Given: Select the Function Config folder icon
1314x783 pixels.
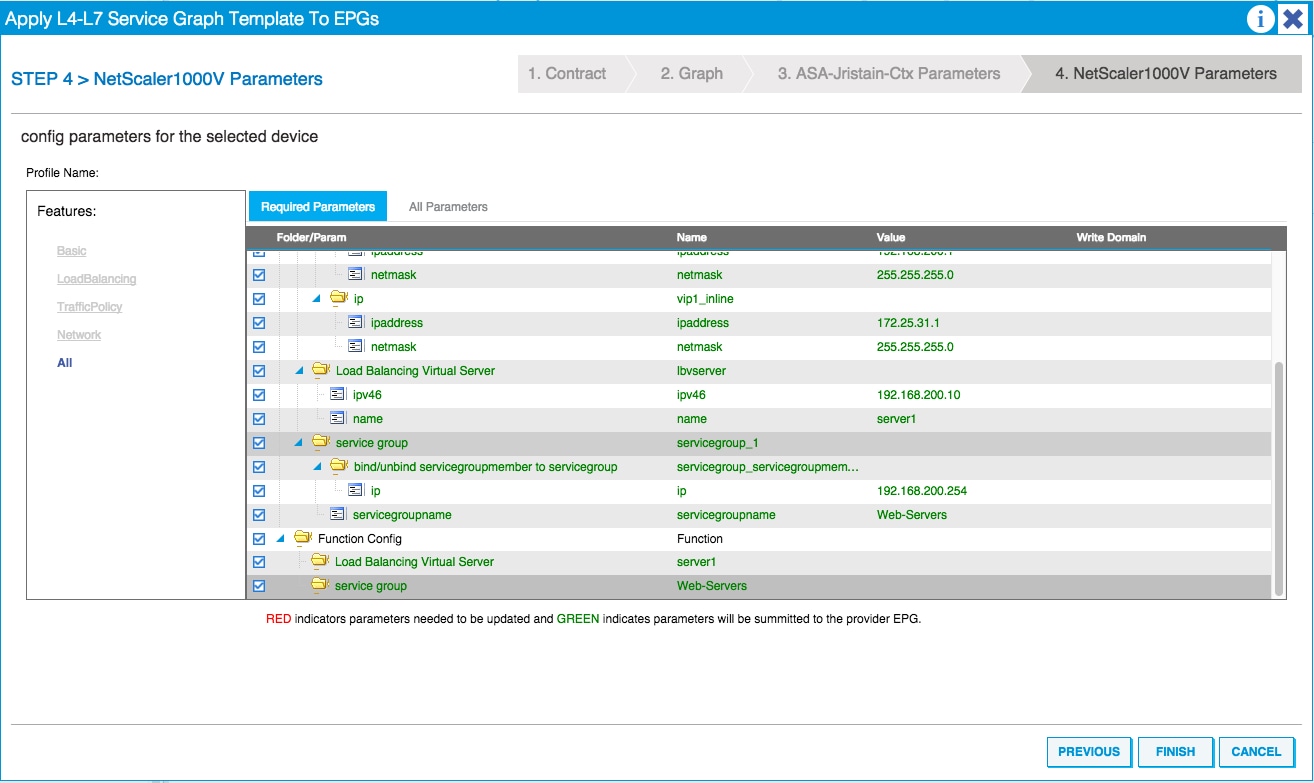Looking at the screenshot, I should [305, 538].
